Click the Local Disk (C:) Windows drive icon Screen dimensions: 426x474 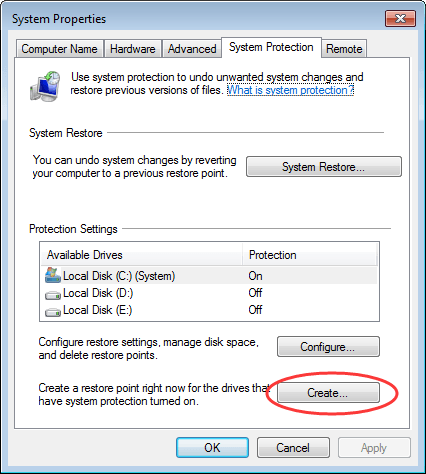tap(53, 275)
